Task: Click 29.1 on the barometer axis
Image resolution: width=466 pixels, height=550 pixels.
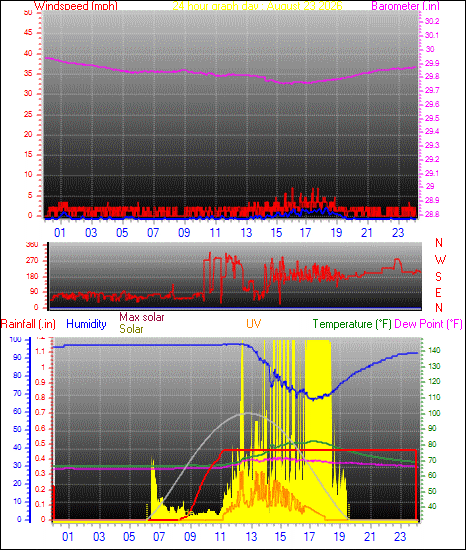Action: (x=432, y=173)
